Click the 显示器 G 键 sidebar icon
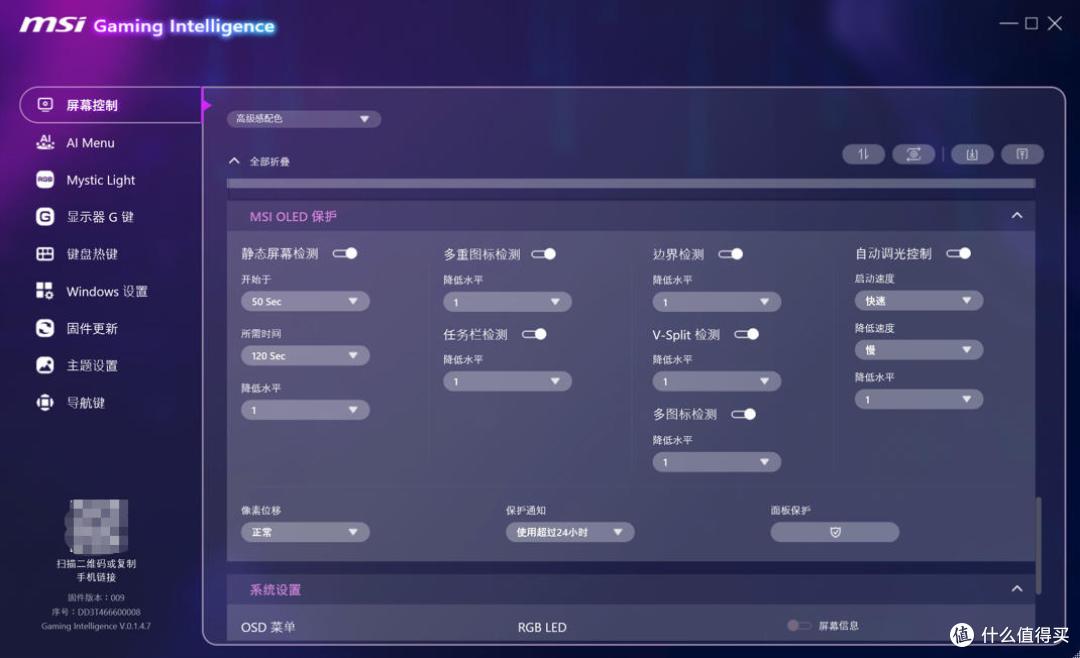Image resolution: width=1080 pixels, height=658 pixels. (x=45, y=217)
